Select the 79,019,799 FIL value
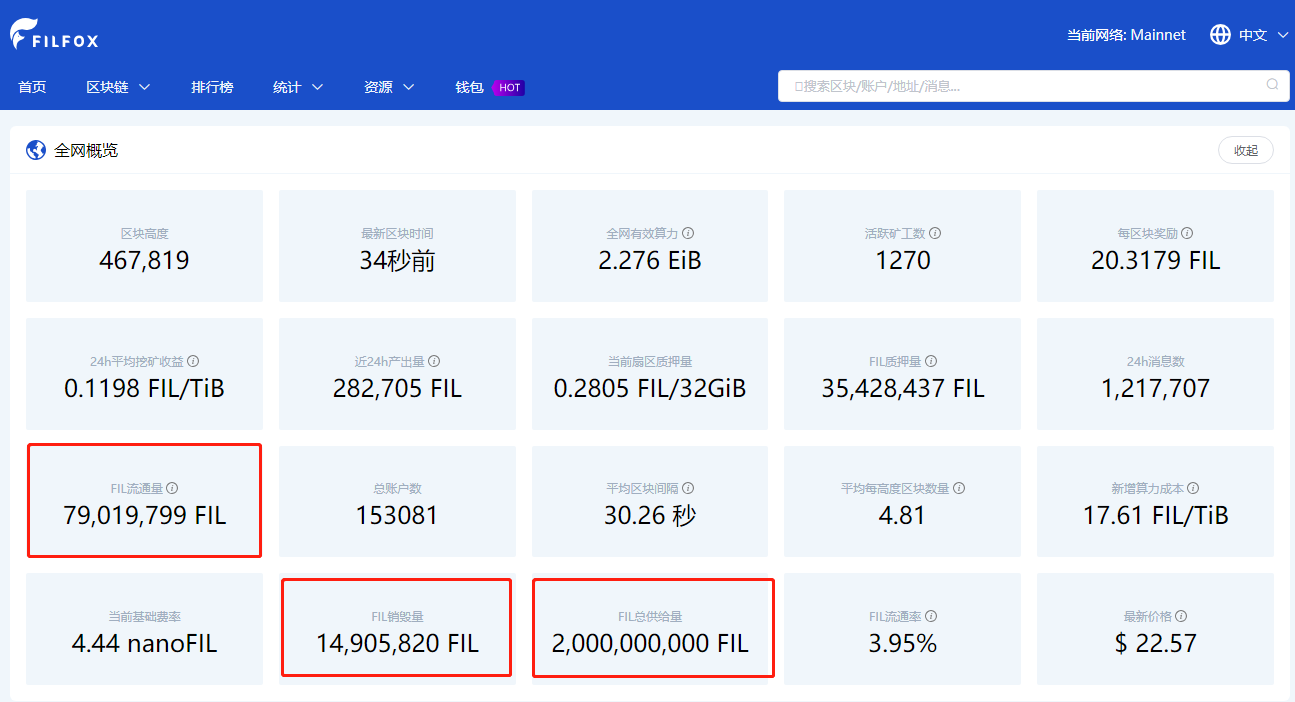The width and height of the screenshot is (1295, 702). pyautogui.click(x=144, y=516)
